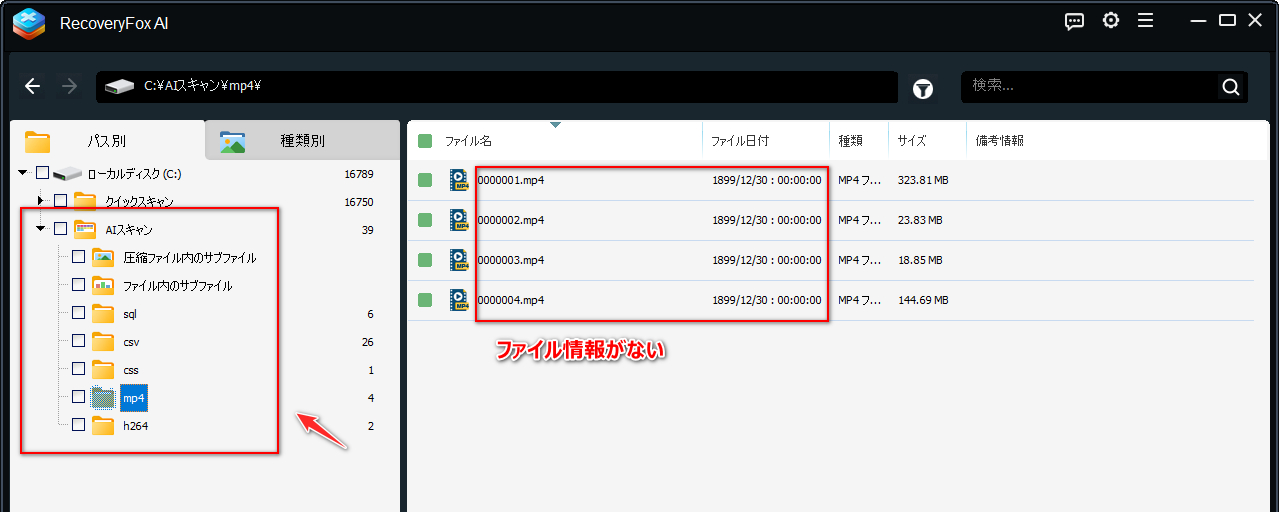Expand the クイックスキャン tree node
The image size is (1279, 512).
pos(41,201)
